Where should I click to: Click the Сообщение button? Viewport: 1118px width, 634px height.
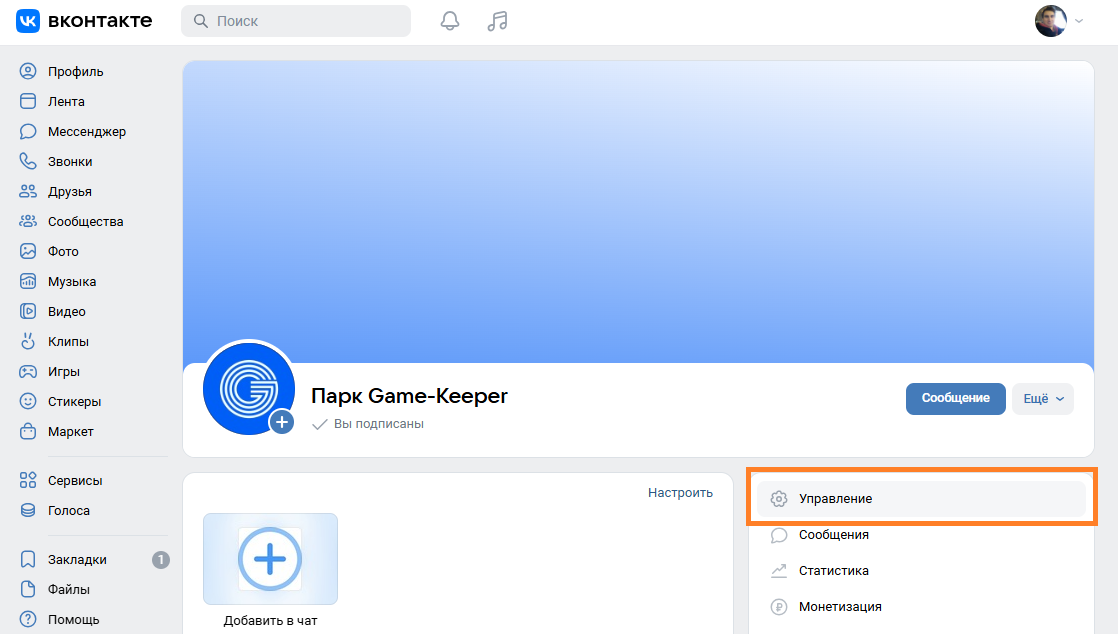click(955, 398)
